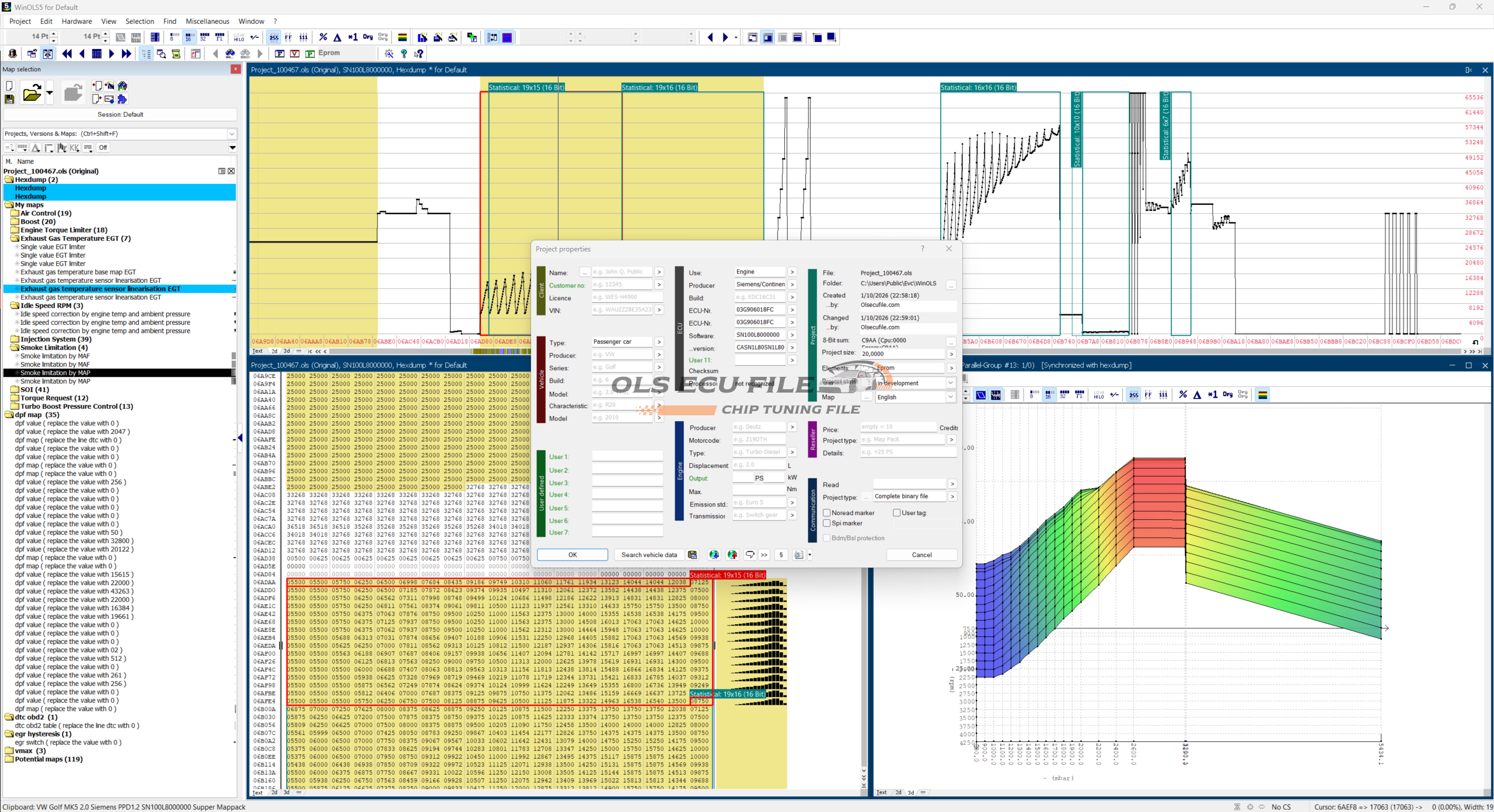Screen dimensions: 1494x812
Task: Click the speech bubble comment icon
Action: (750, 555)
